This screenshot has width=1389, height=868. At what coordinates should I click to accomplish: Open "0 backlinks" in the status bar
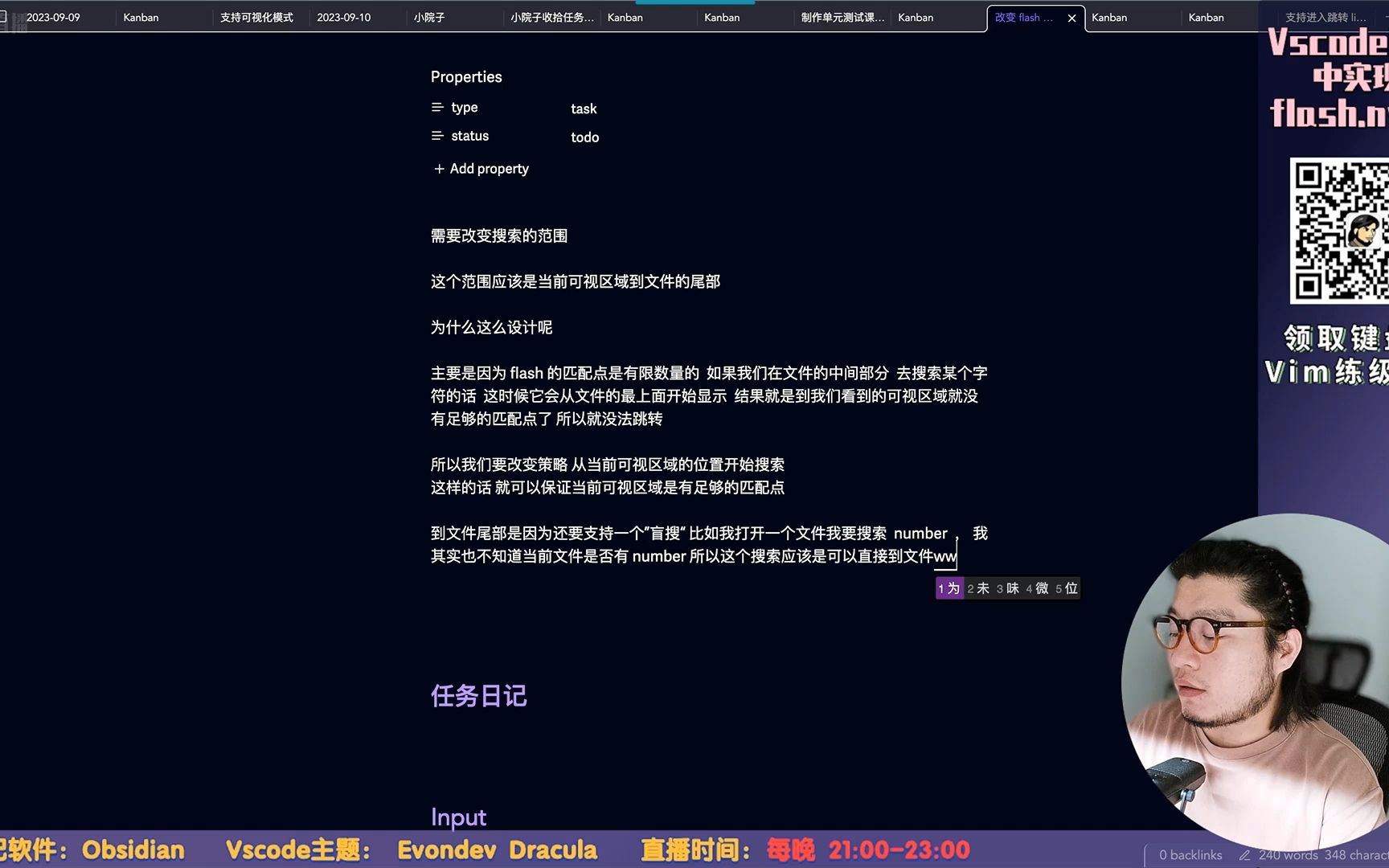1190,854
